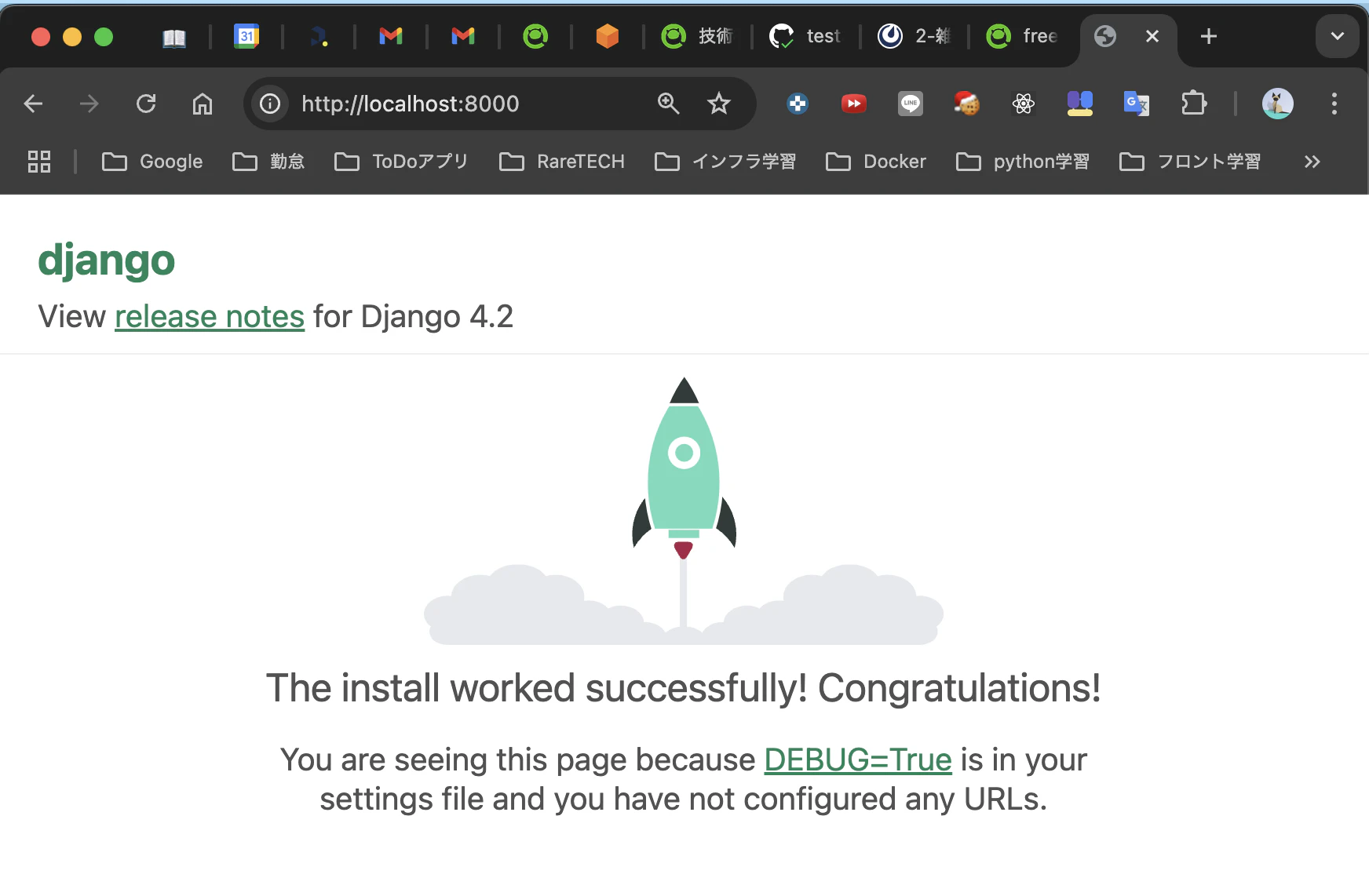Open the browser home page
The width and height of the screenshot is (1369, 896).
pyautogui.click(x=203, y=104)
